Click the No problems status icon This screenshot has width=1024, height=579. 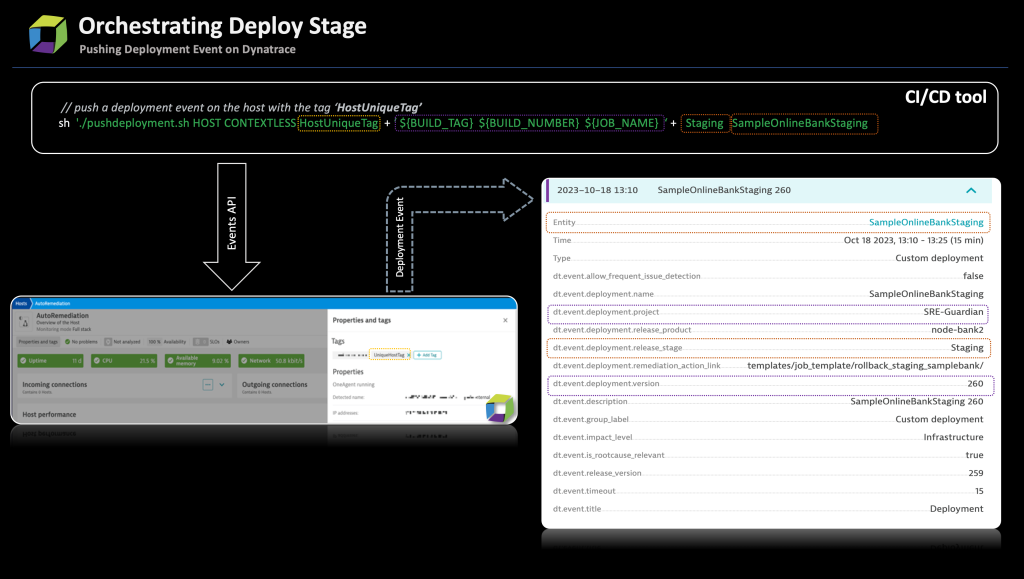pyautogui.click(x=68, y=341)
